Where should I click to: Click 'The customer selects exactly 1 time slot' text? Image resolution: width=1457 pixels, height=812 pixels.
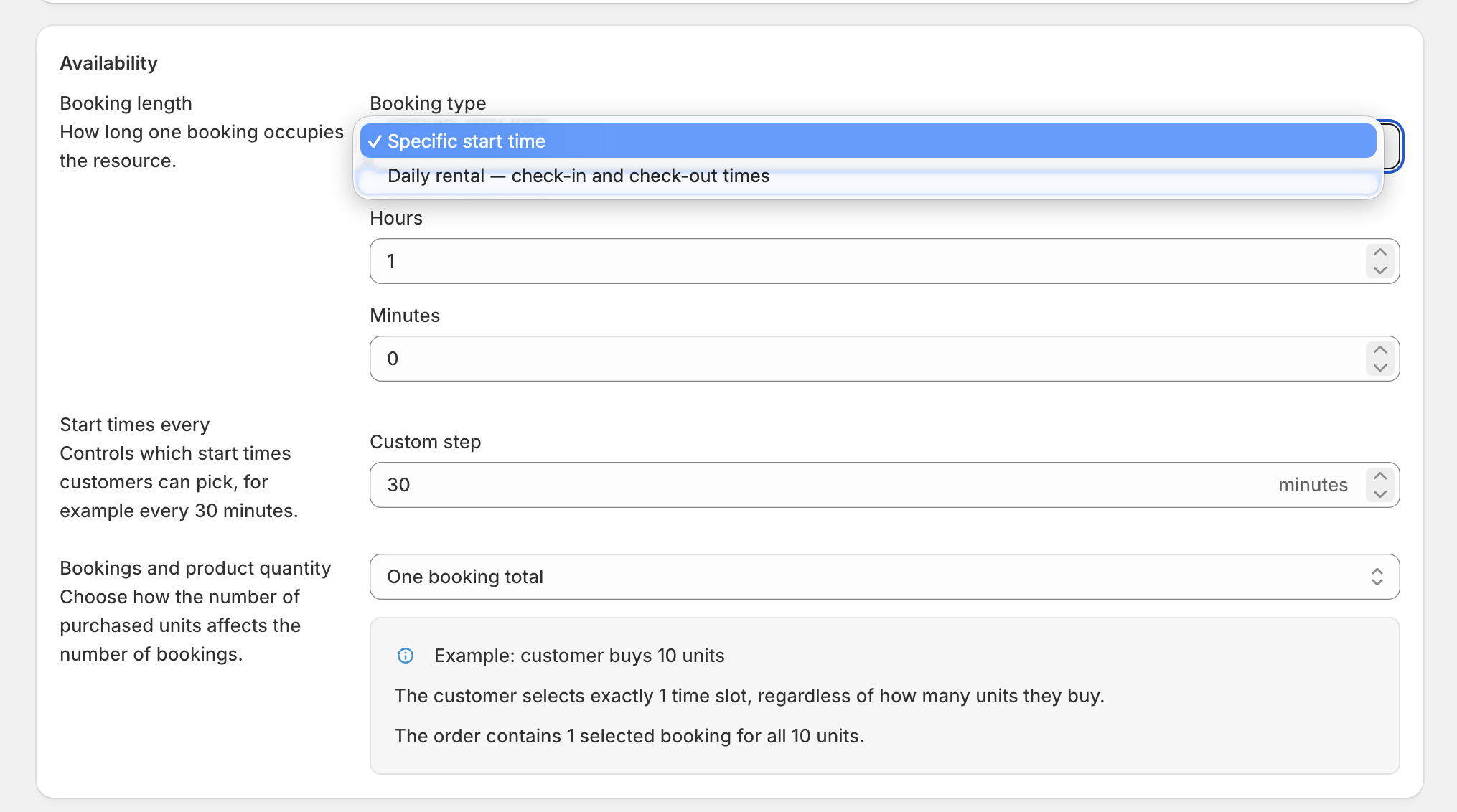(749, 696)
